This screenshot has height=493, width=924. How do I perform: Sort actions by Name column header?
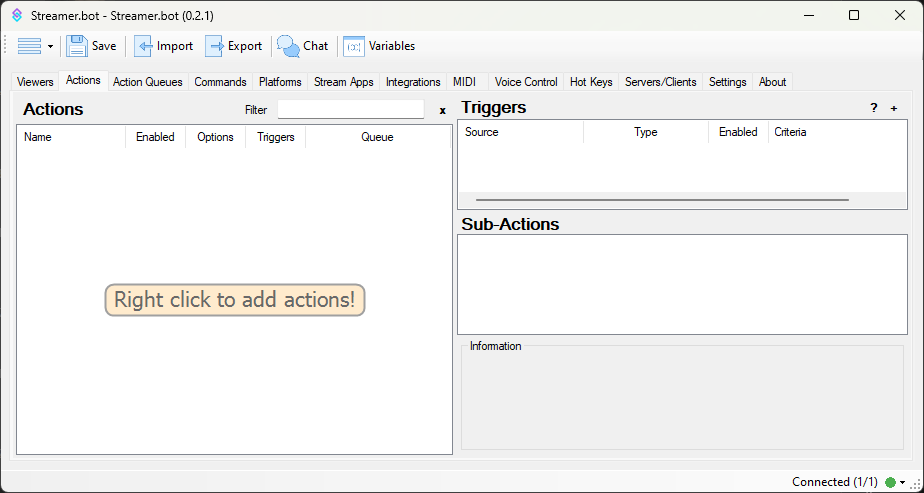38,137
